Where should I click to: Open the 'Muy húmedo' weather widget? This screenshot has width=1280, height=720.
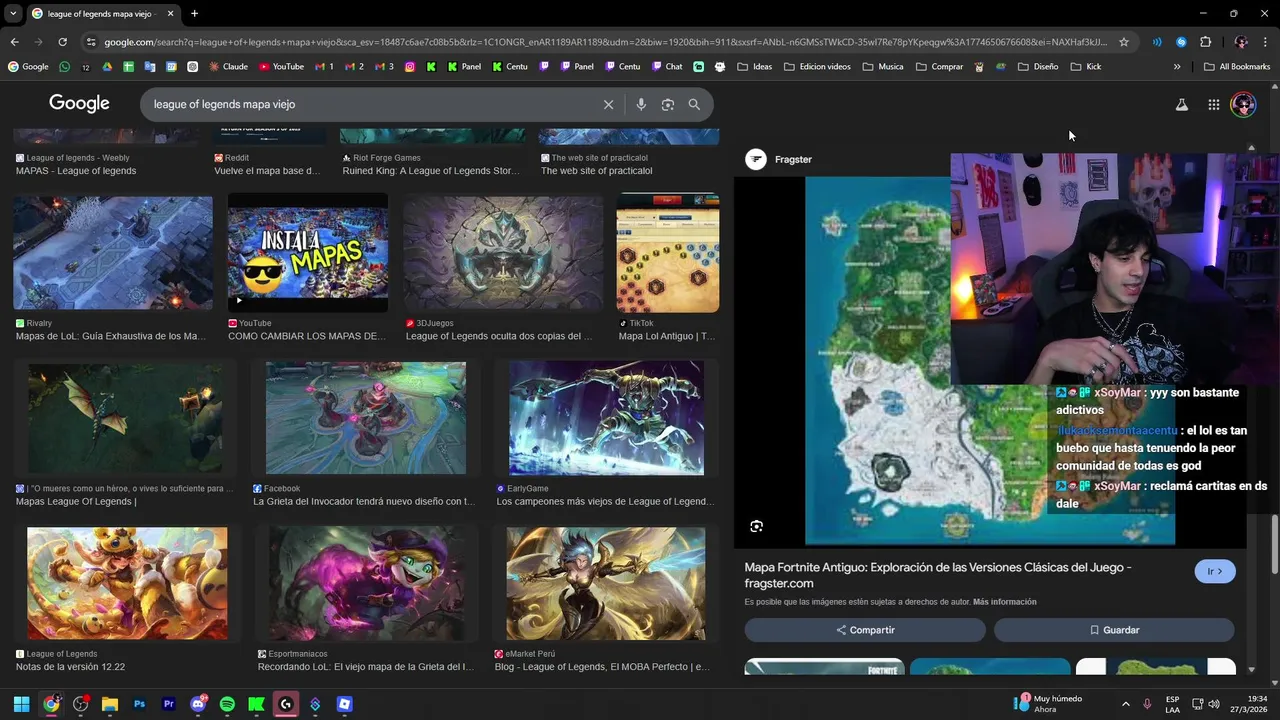[1050, 704]
